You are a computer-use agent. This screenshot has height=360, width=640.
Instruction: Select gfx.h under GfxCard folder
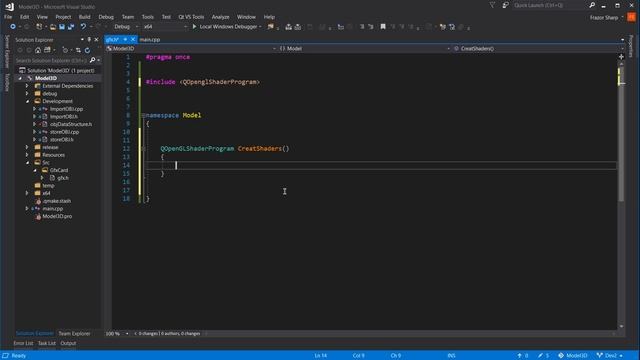[63, 178]
